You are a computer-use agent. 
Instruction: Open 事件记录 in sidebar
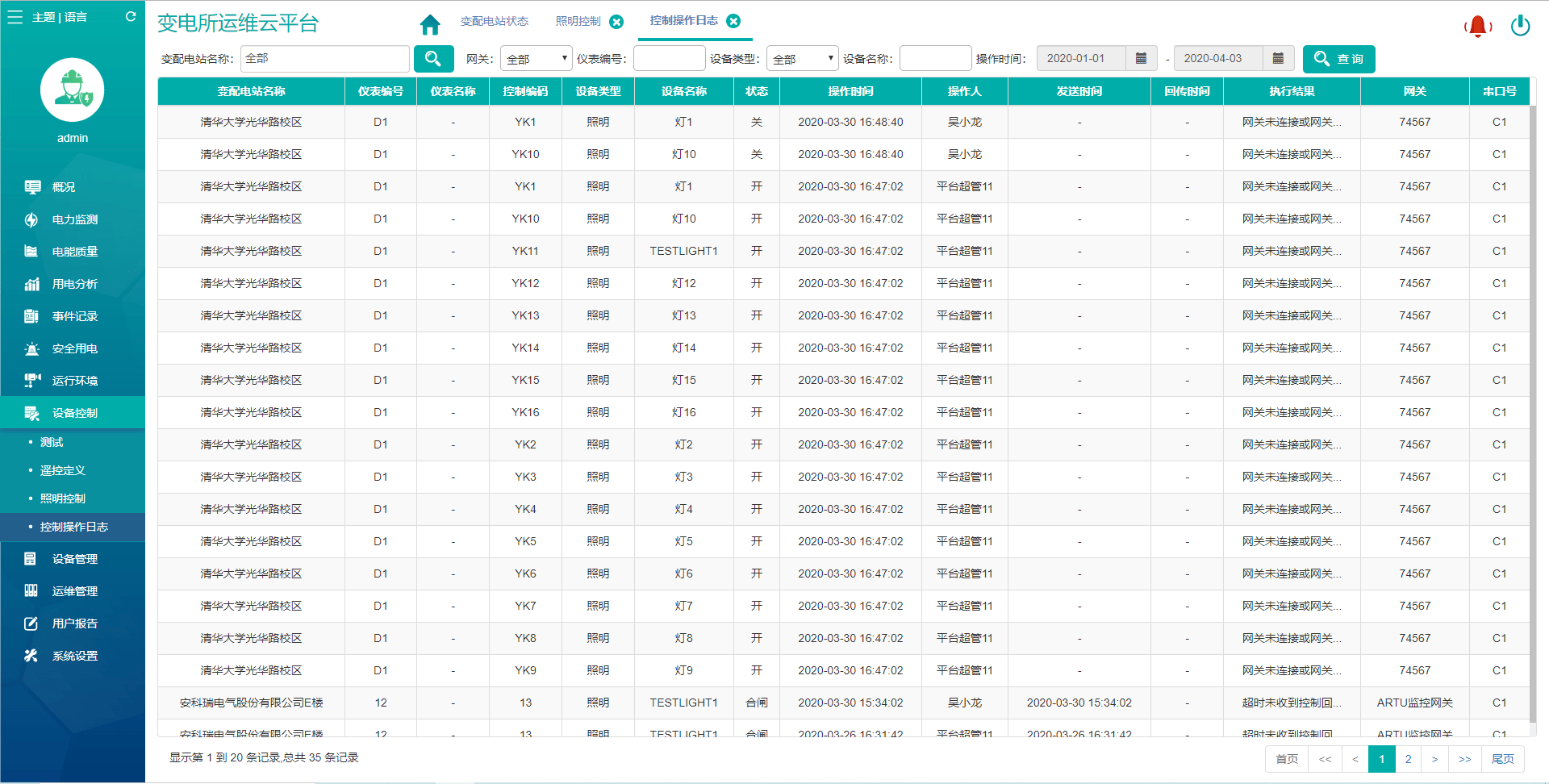click(x=73, y=316)
